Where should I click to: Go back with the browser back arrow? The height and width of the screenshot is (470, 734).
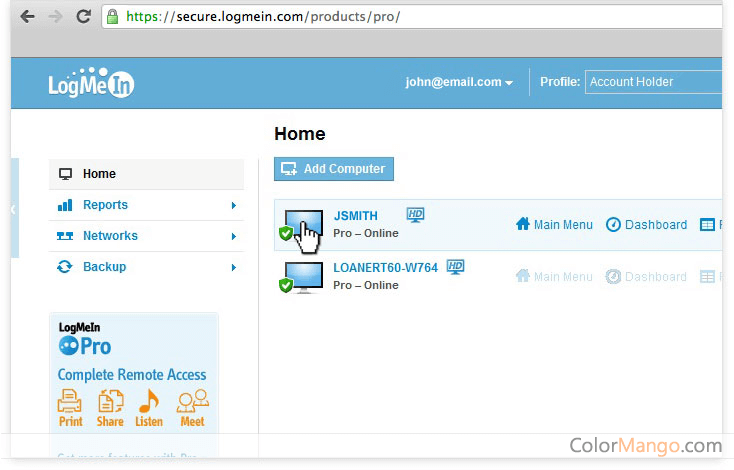[28, 17]
